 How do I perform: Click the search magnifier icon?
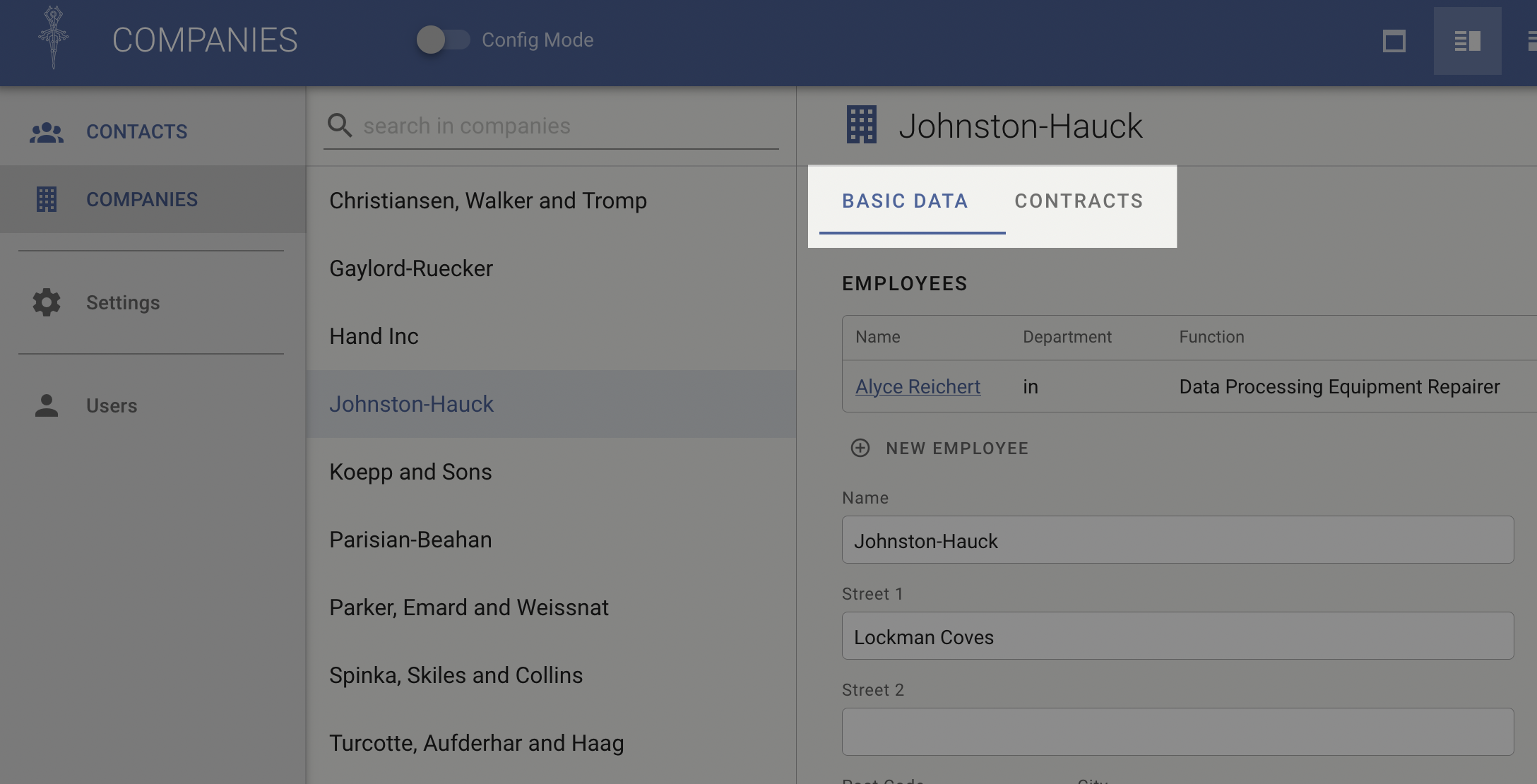340,126
